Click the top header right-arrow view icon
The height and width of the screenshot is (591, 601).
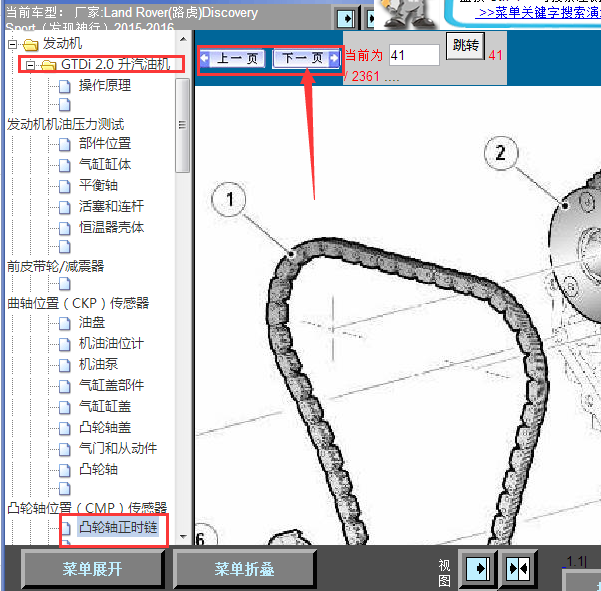click(x=346, y=18)
